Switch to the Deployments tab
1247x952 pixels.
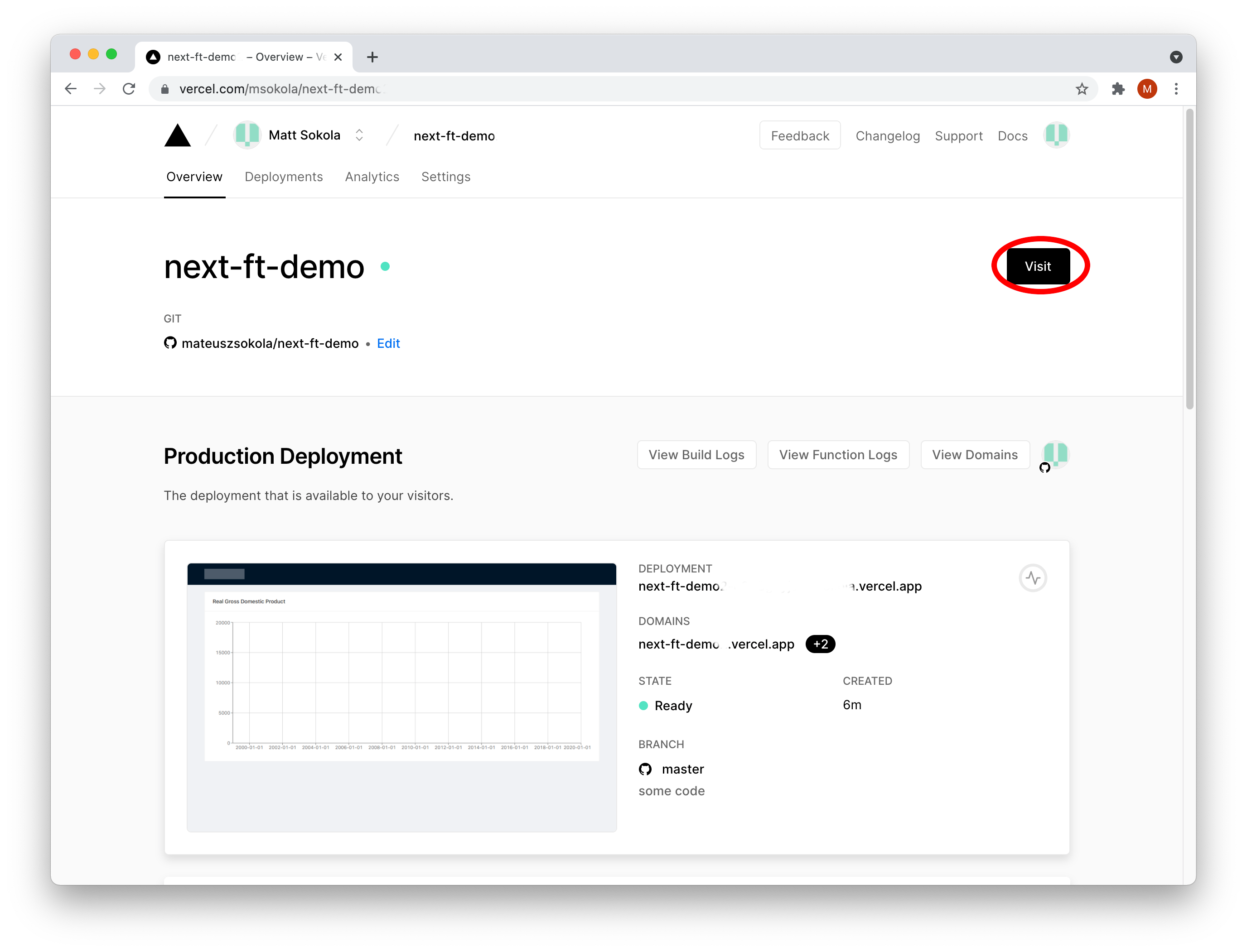tap(283, 177)
